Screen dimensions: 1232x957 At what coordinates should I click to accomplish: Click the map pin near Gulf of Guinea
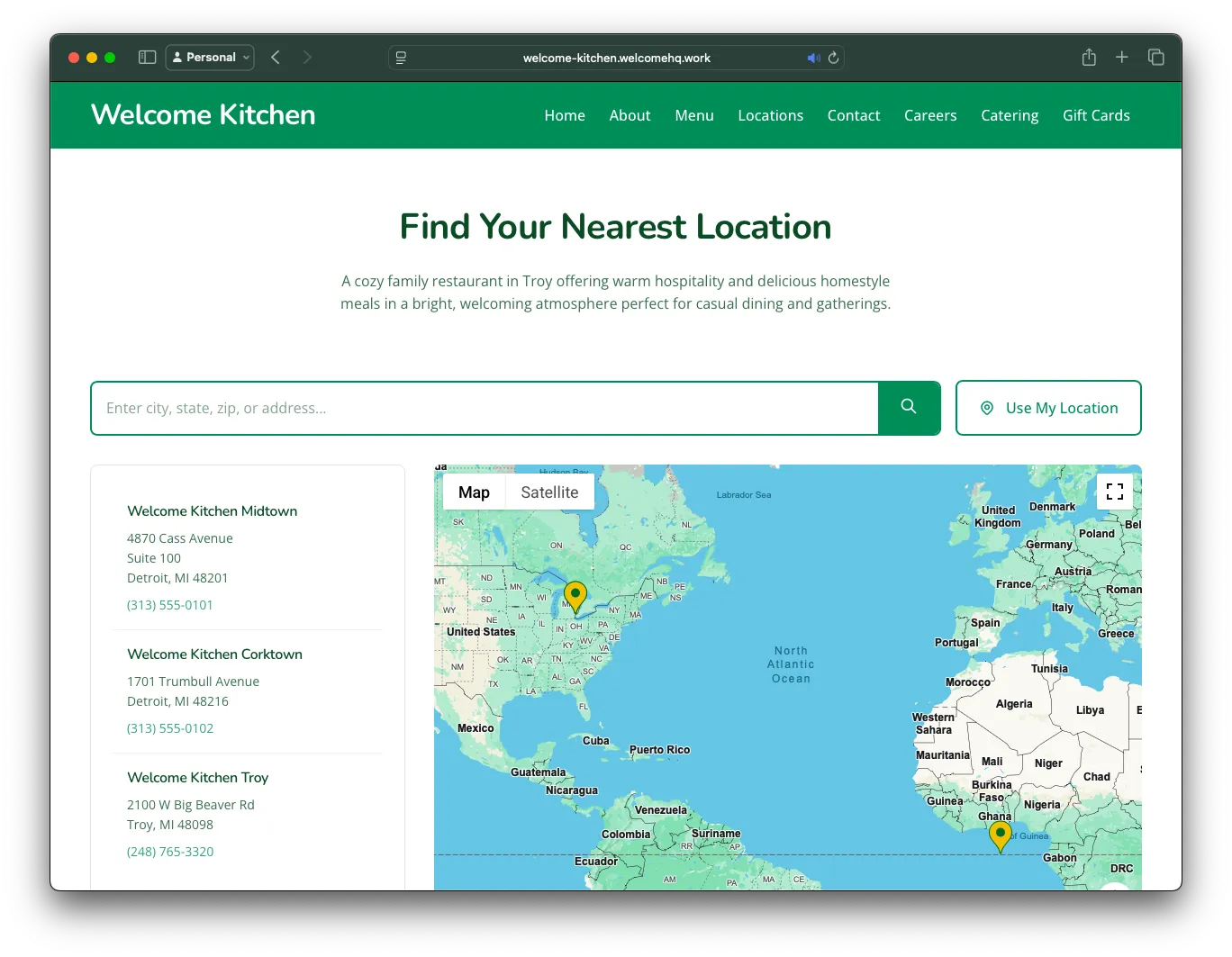coord(1000,835)
